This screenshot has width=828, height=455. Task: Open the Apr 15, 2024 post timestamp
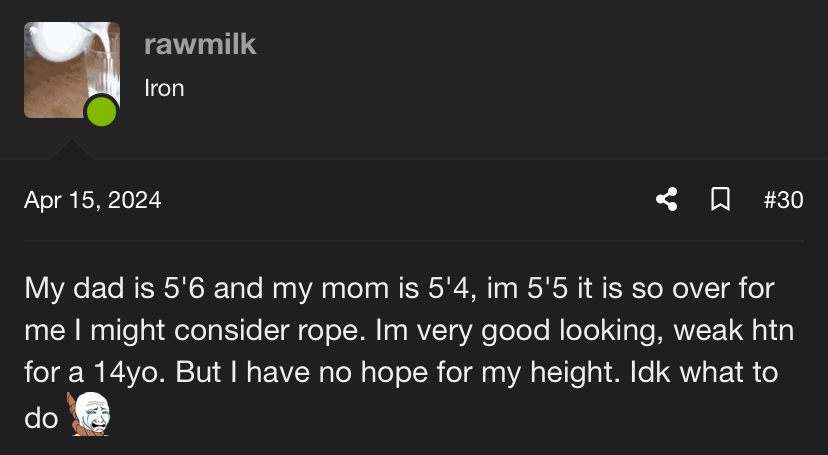(x=93, y=200)
